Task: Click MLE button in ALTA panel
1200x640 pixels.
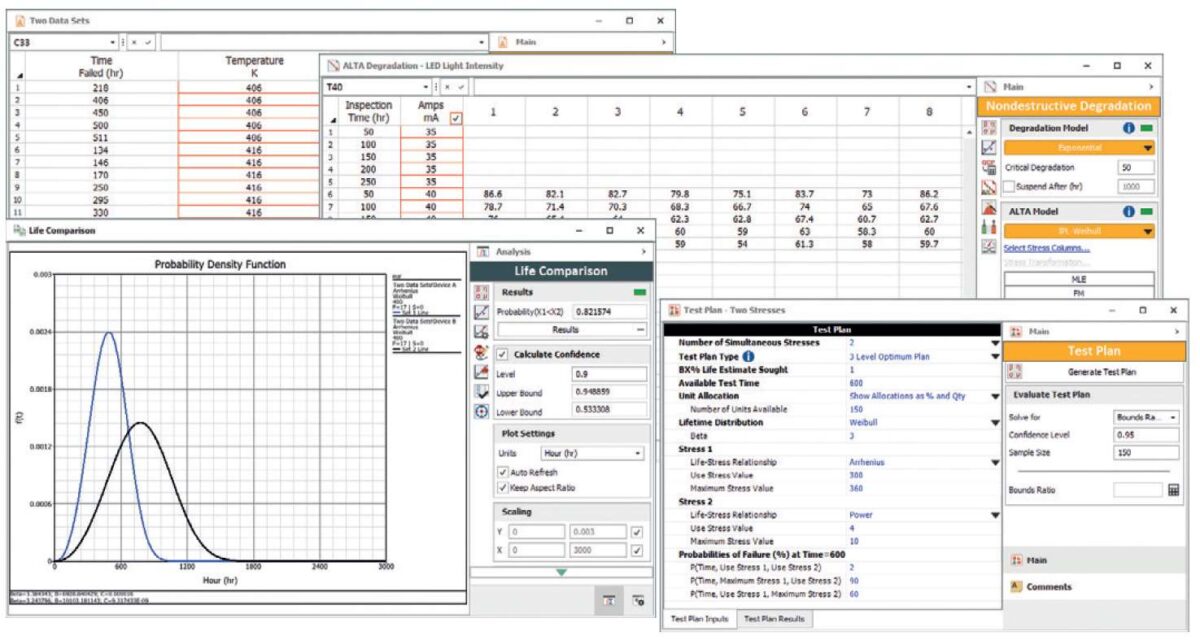Action: pyautogui.click(x=1079, y=280)
